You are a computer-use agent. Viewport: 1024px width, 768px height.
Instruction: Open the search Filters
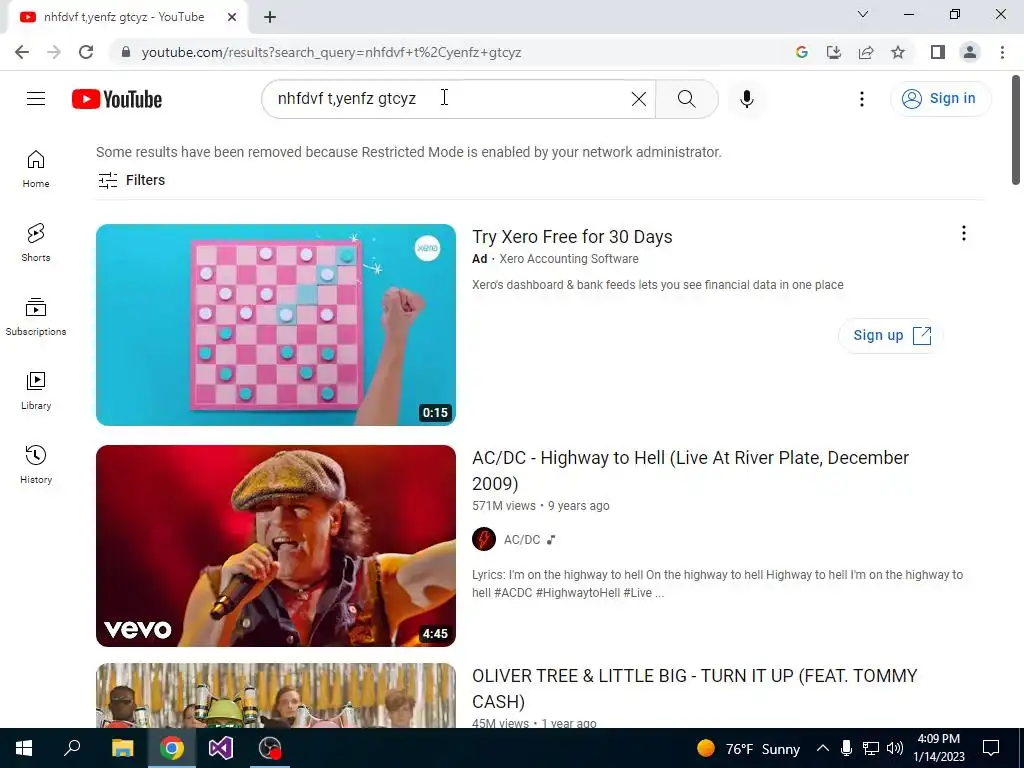pos(131,180)
